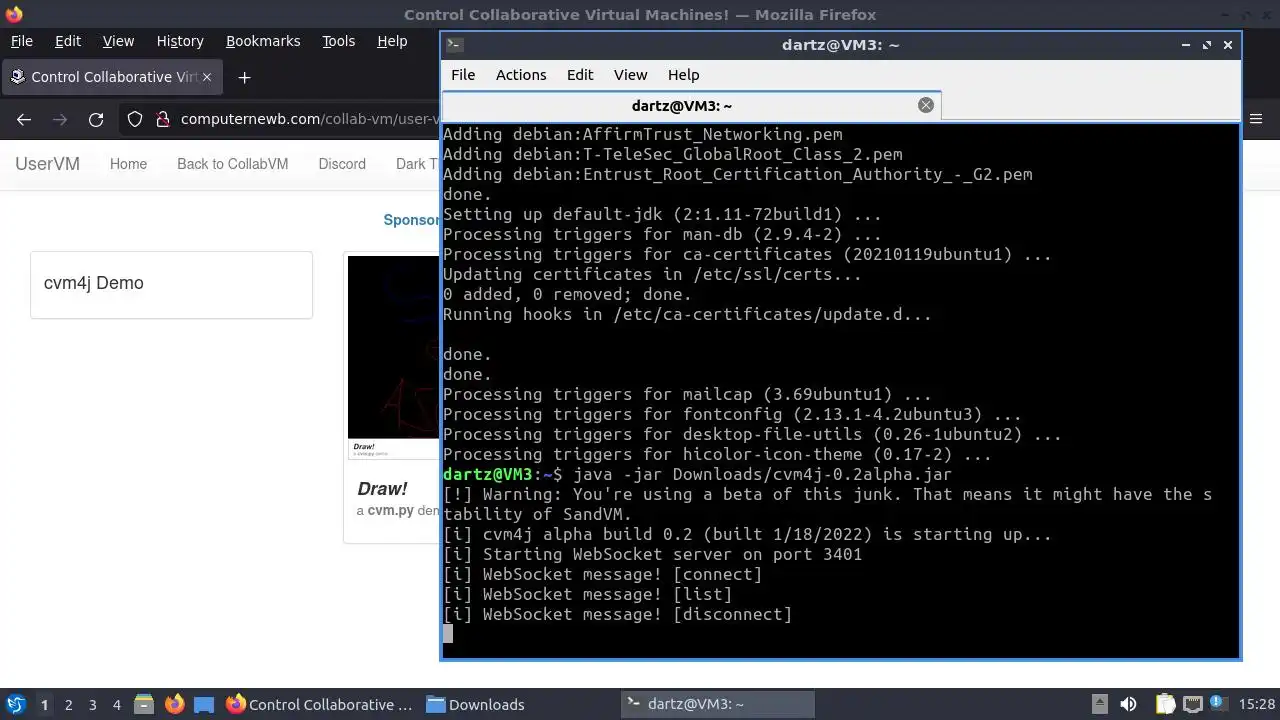Screen dimensions: 1280x720
Task: Open terminal Edit menu
Action: point(580,75)
